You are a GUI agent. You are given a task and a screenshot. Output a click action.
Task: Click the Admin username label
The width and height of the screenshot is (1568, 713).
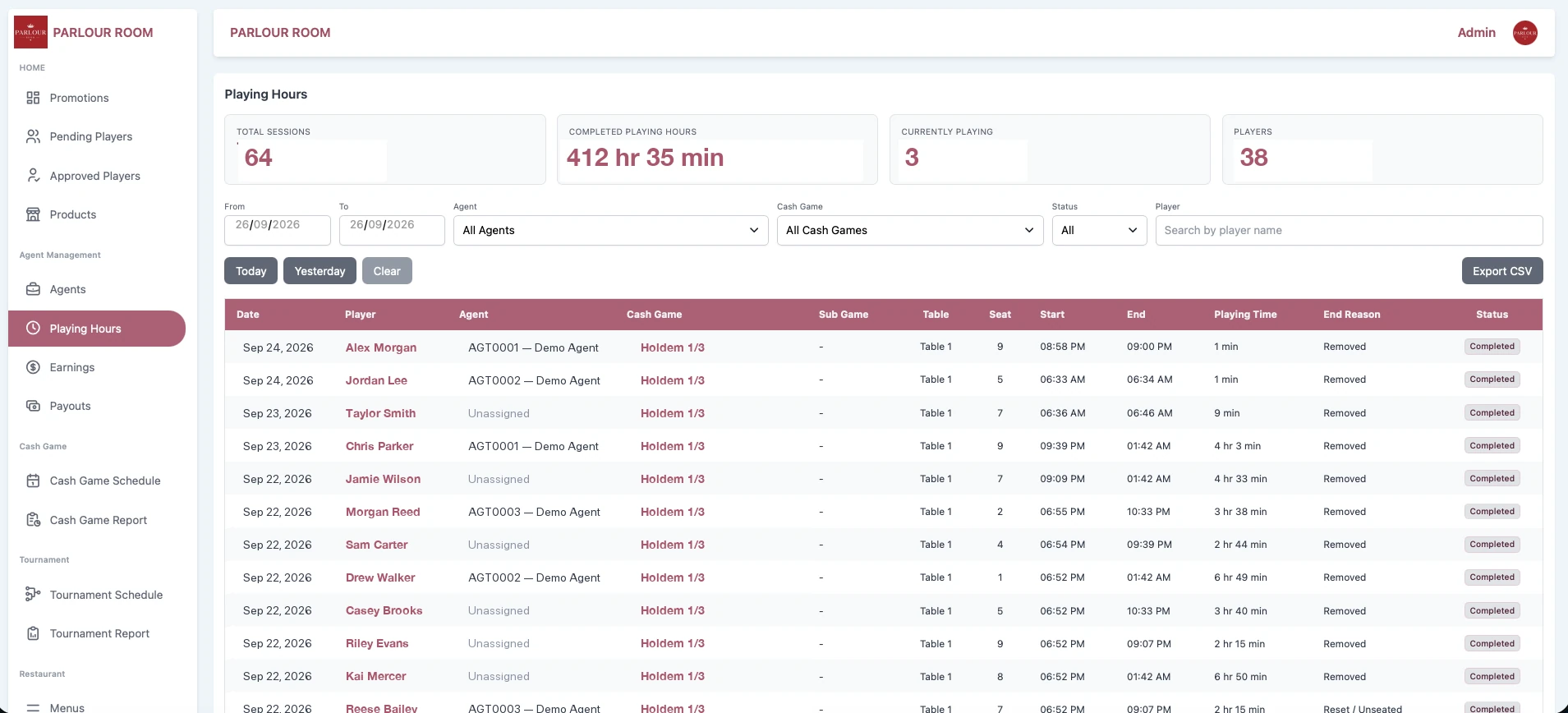coord(1476,33)
